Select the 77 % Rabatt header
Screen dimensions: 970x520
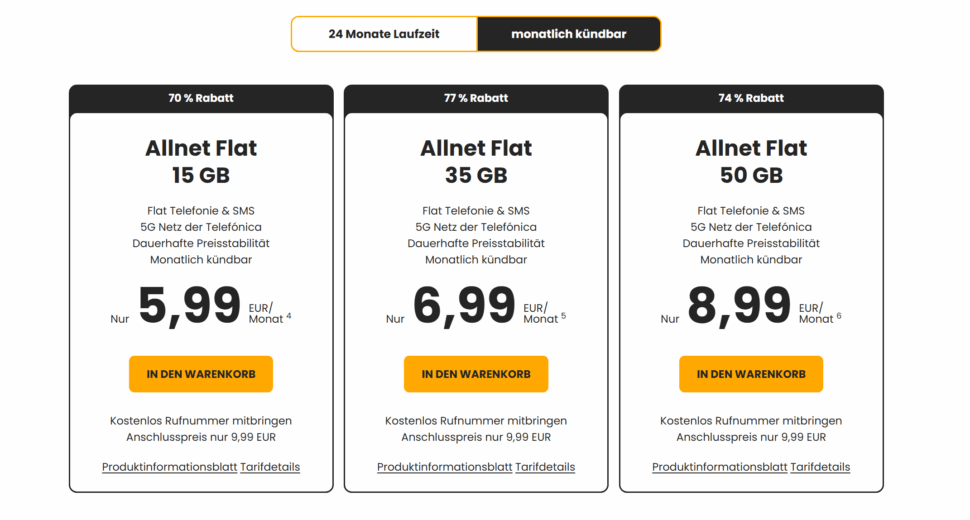click(476, 98)
